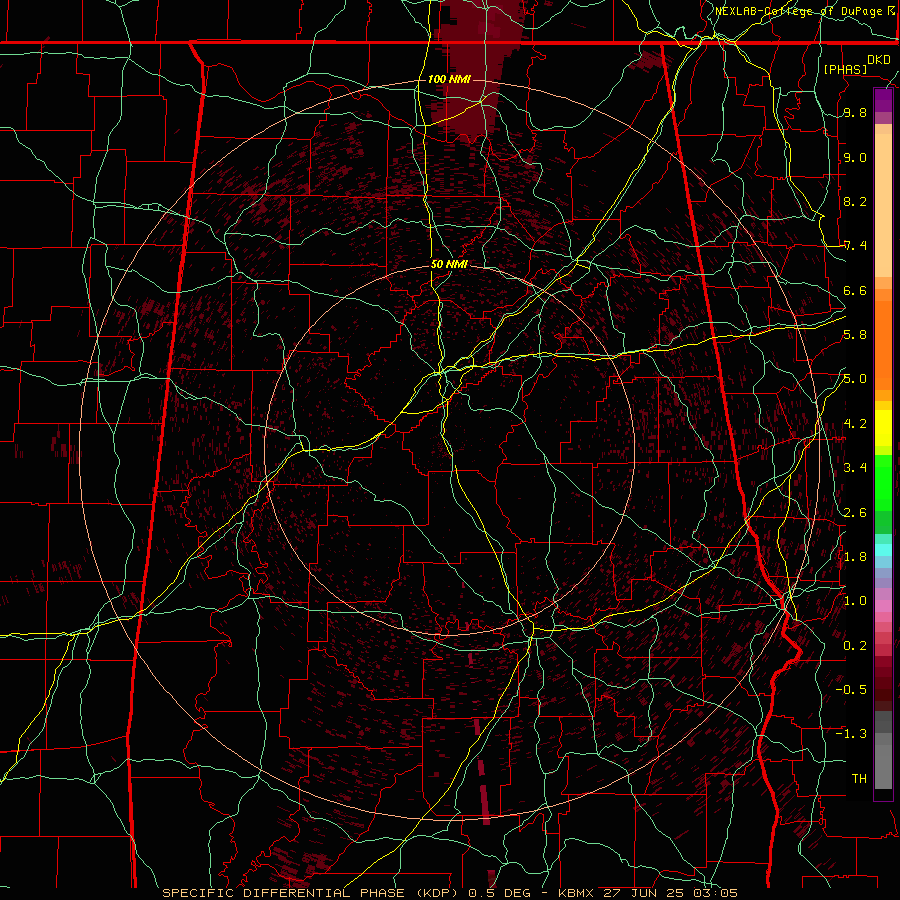
Task: Click the [PHAS] units label
Action: 845,69
